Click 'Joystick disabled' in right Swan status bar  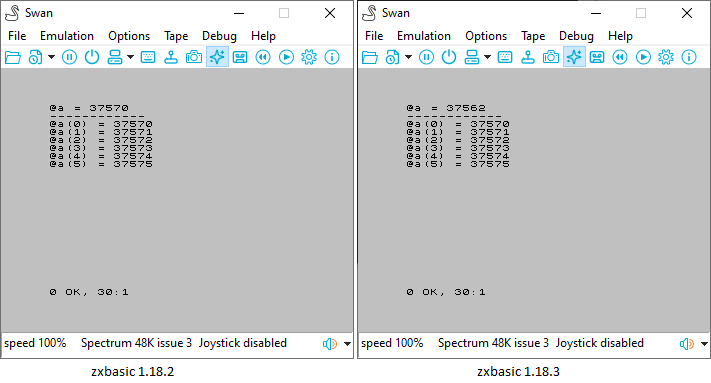click(x=599, y=343)
